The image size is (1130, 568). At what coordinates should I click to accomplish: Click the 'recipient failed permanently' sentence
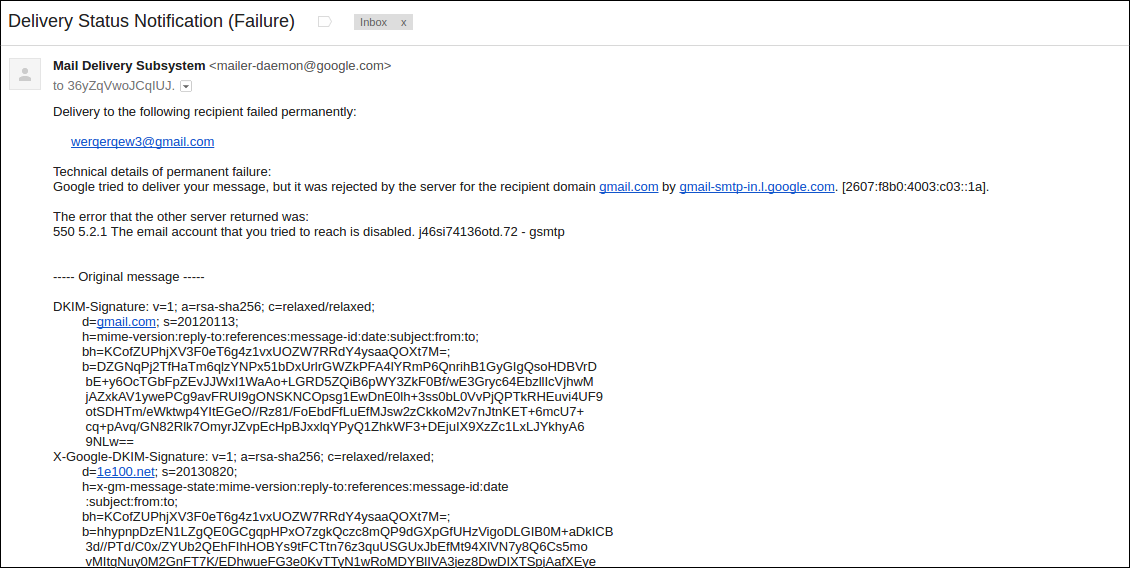(x=205, y=112)
